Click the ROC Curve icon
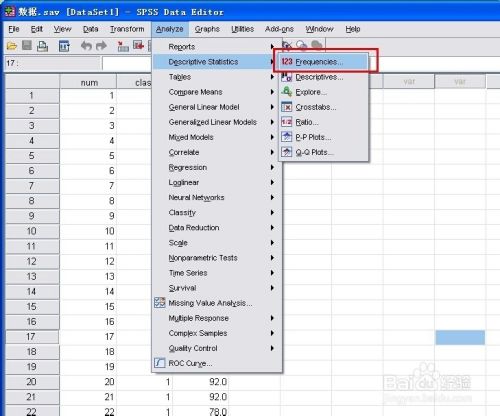Viewport: 500px width, 416px height. 160,363
